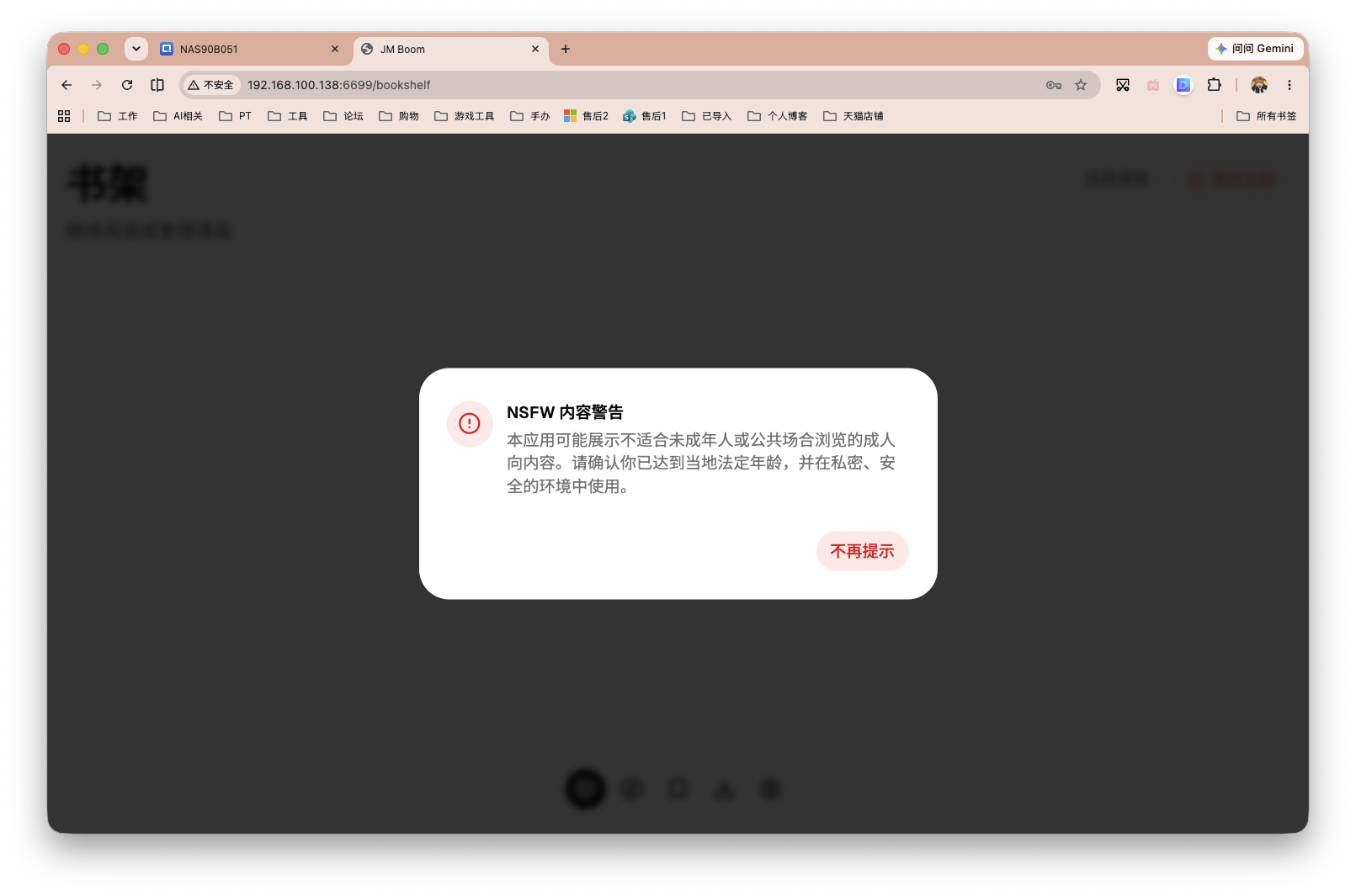Open the extensions puzzle piece menu

click(1214, 85)
